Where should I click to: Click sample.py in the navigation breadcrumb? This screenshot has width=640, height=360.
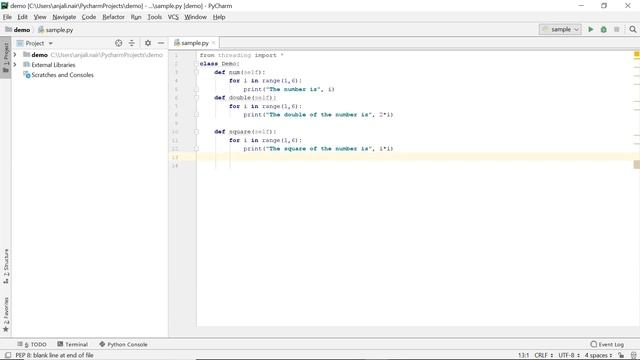tap(56, 30)
